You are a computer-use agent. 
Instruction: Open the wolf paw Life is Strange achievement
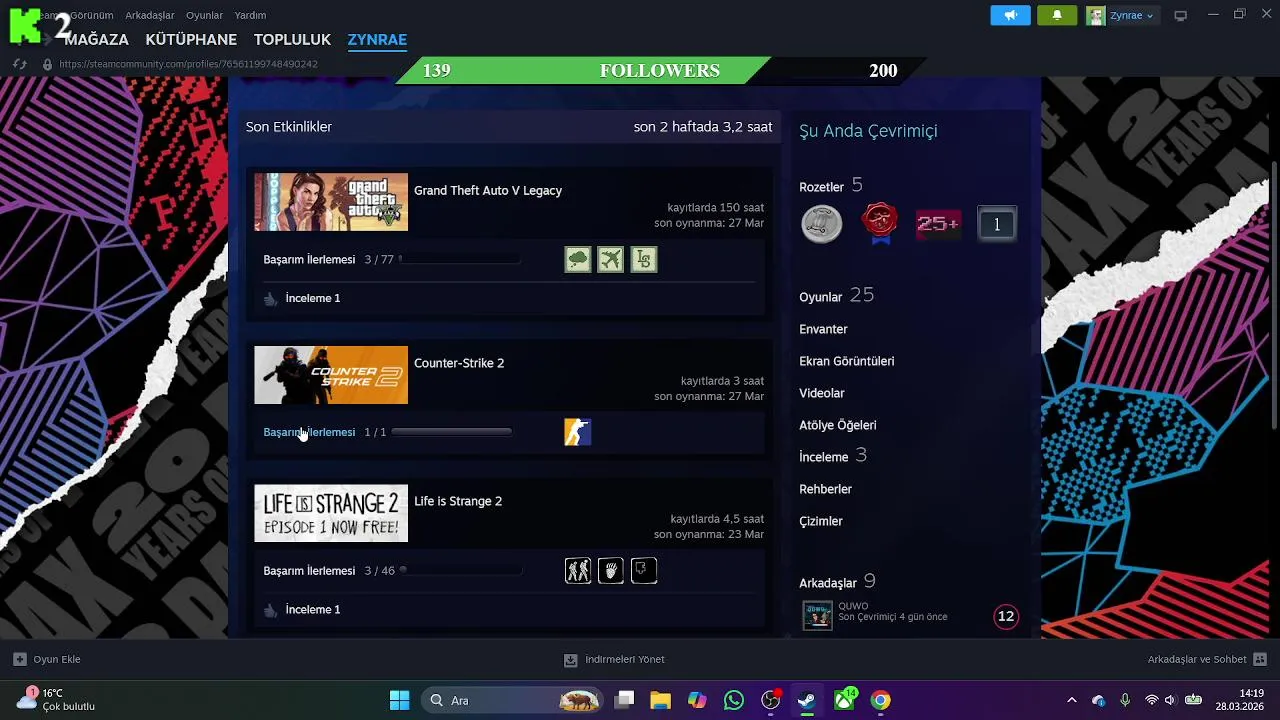pos(611,571)
